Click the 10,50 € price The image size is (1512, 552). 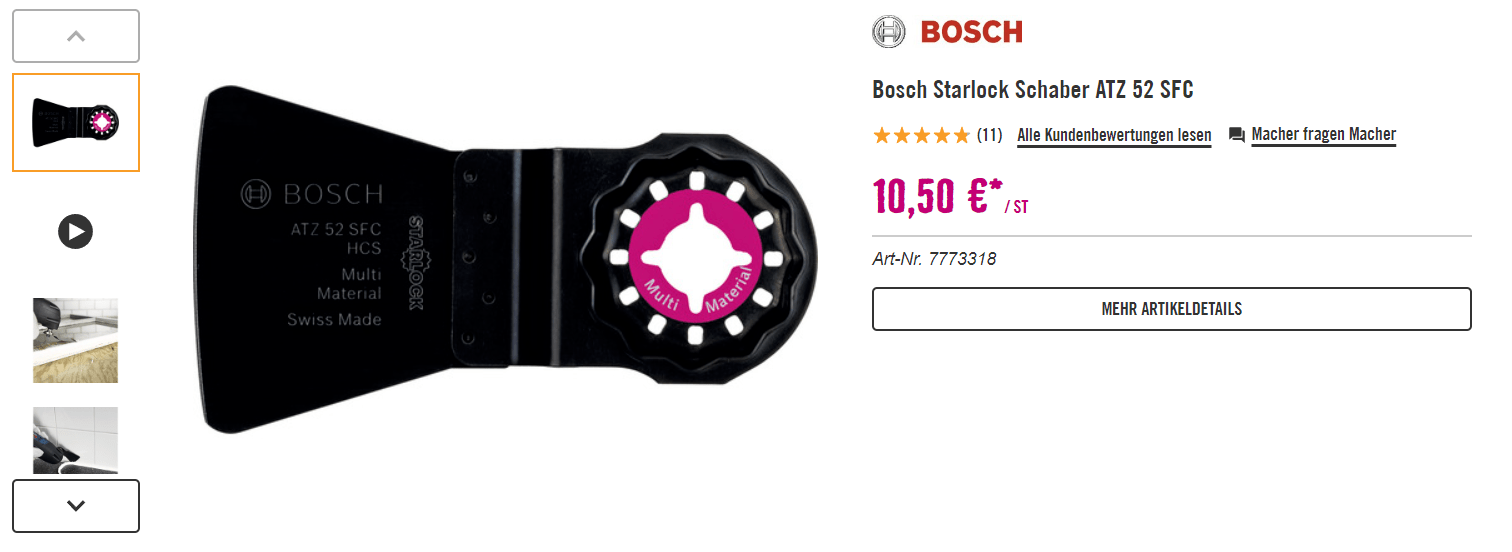click(930, 197)
